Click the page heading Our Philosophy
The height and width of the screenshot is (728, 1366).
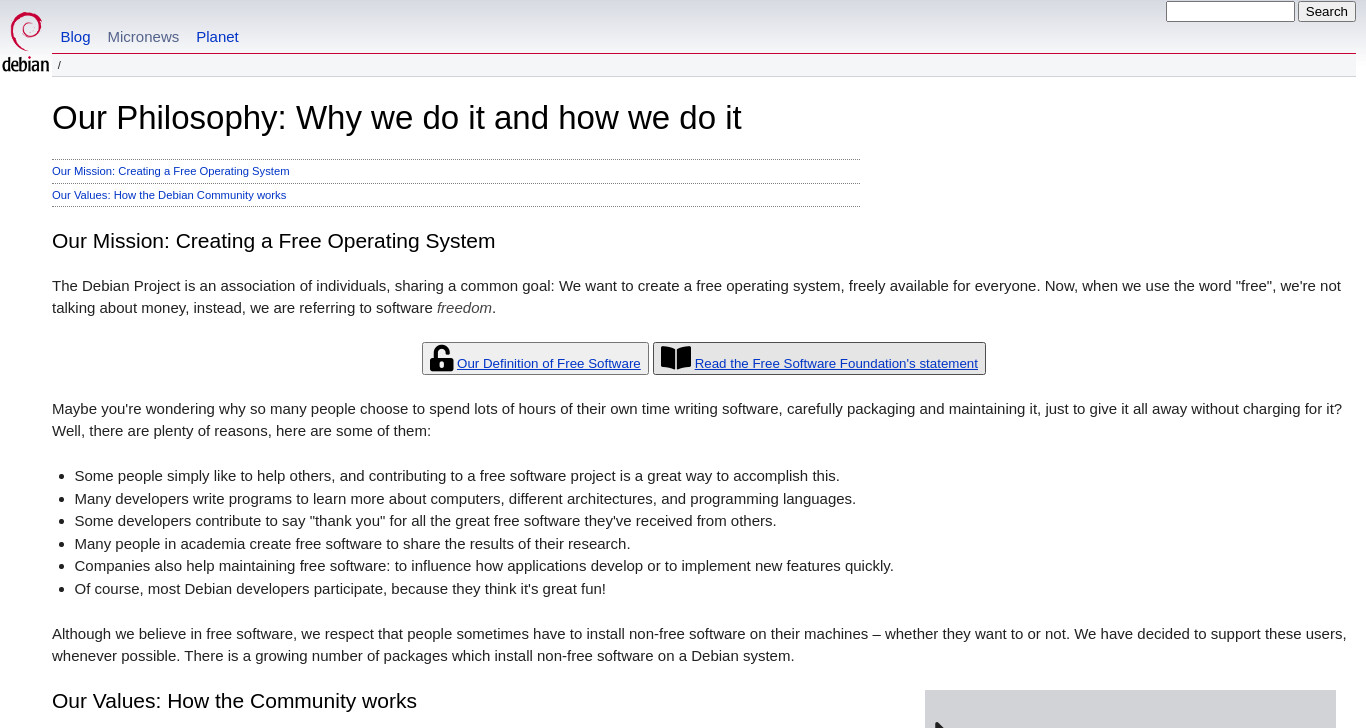(x=397, y=118)
